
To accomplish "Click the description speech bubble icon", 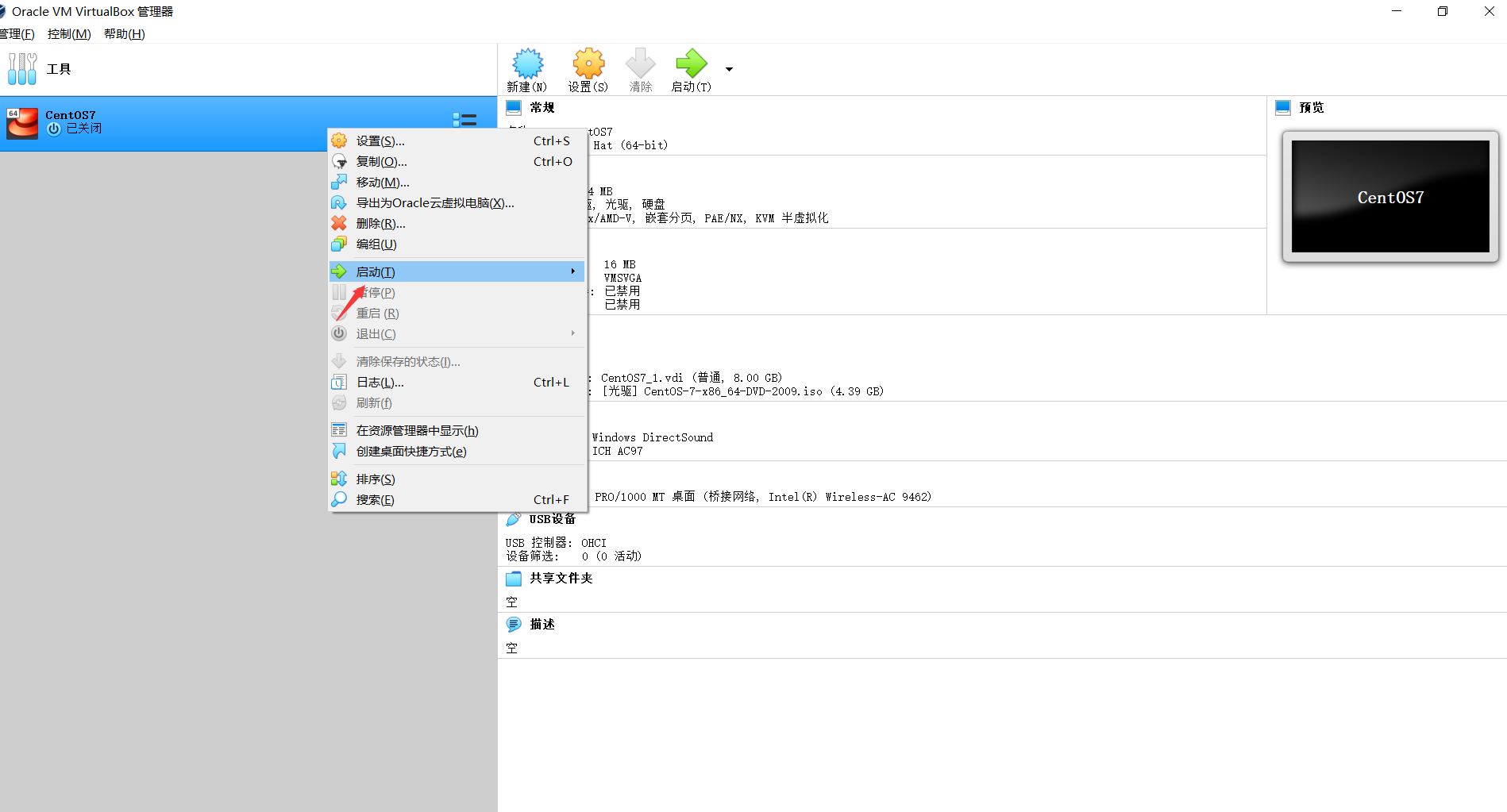I will (514, 625).
